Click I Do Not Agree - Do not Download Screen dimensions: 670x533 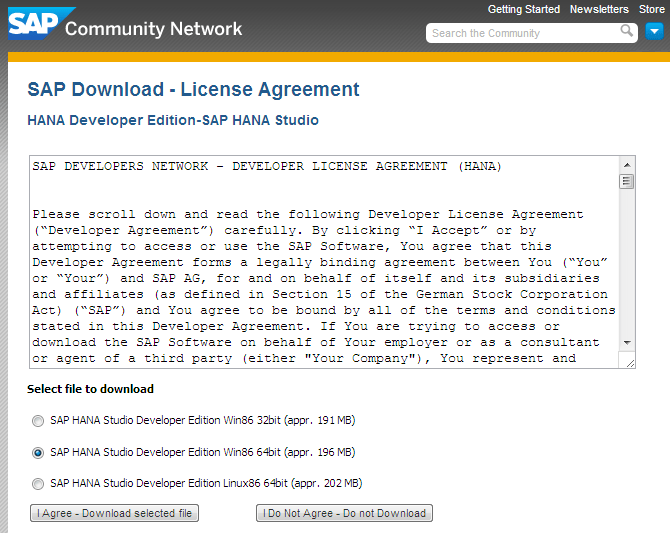pyautogui.click(x=344, y=513)
